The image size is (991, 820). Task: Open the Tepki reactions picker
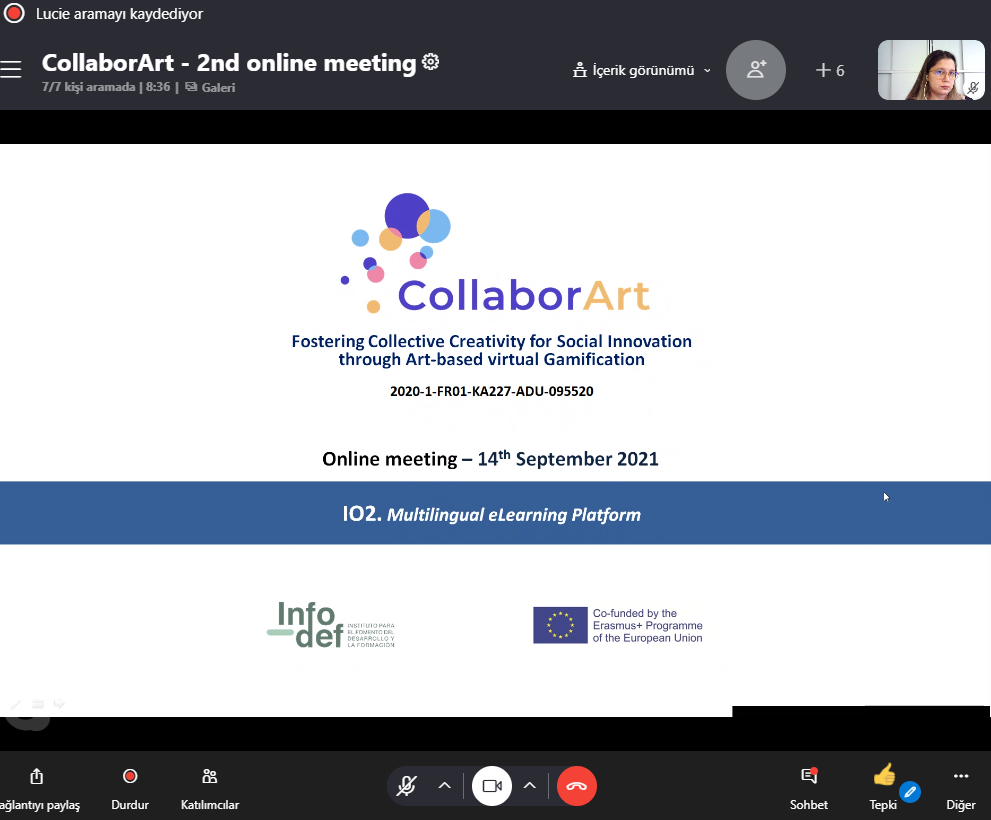pos(884,786)
